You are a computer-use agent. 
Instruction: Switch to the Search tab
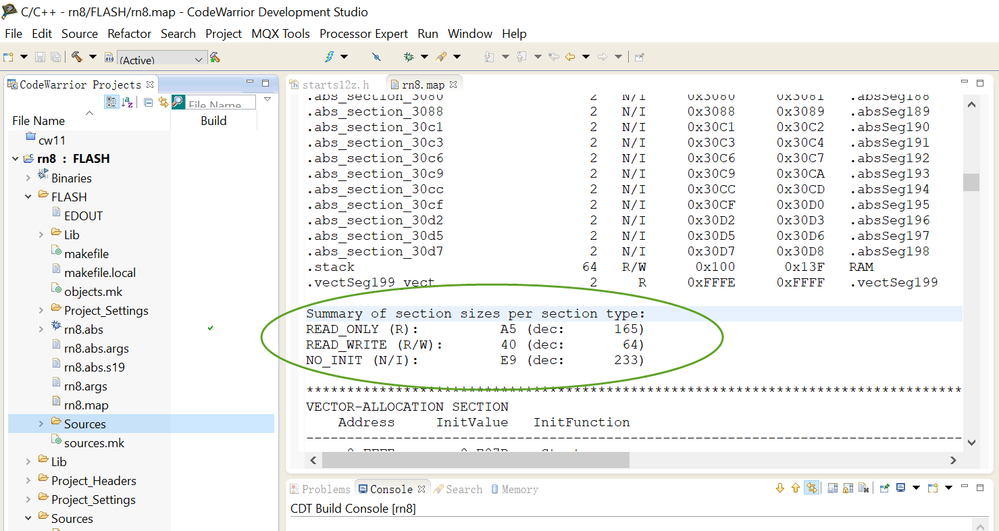tap(457, 490)
